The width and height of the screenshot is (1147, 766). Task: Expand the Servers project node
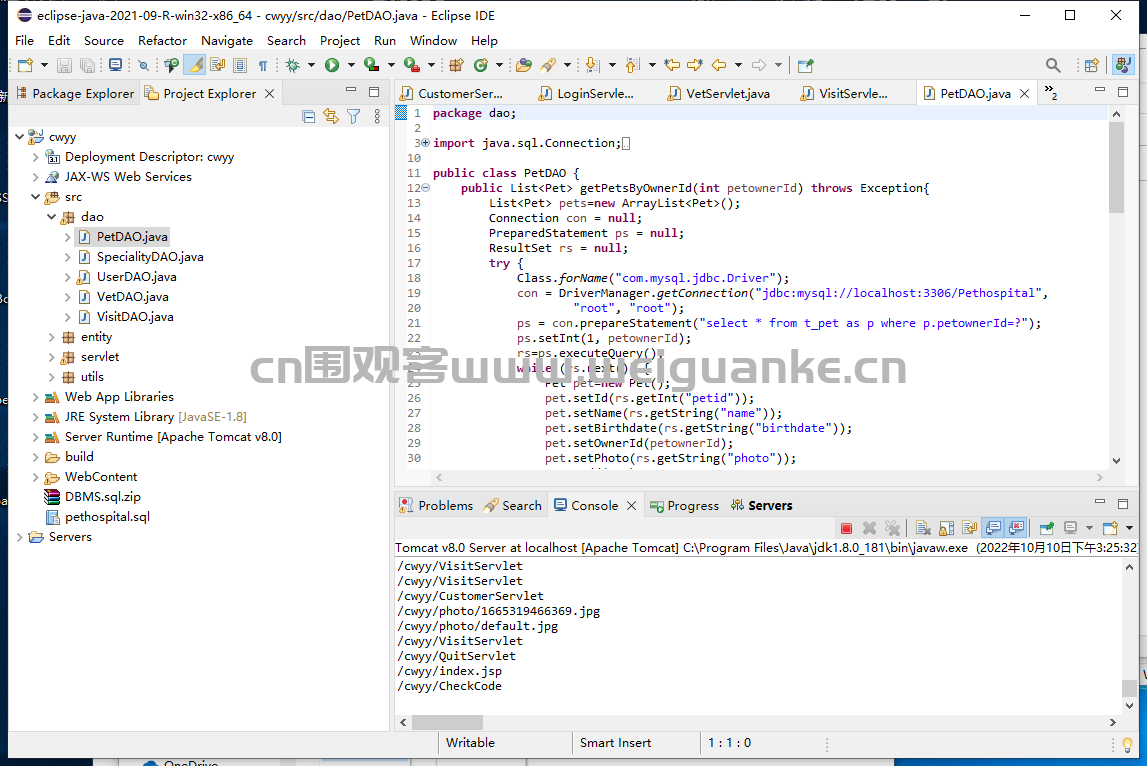[20, 537]
